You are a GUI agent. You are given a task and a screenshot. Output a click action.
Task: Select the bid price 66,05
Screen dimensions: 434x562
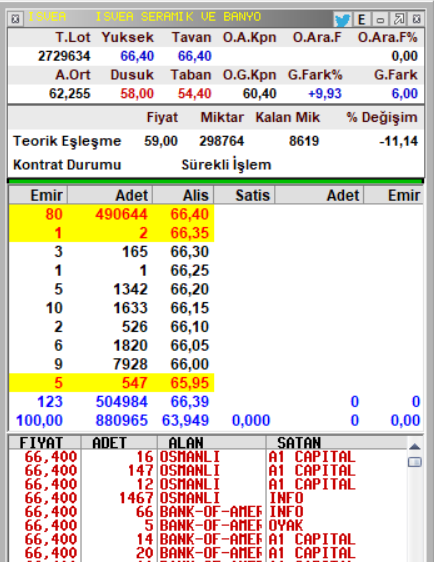click(190, 346)
